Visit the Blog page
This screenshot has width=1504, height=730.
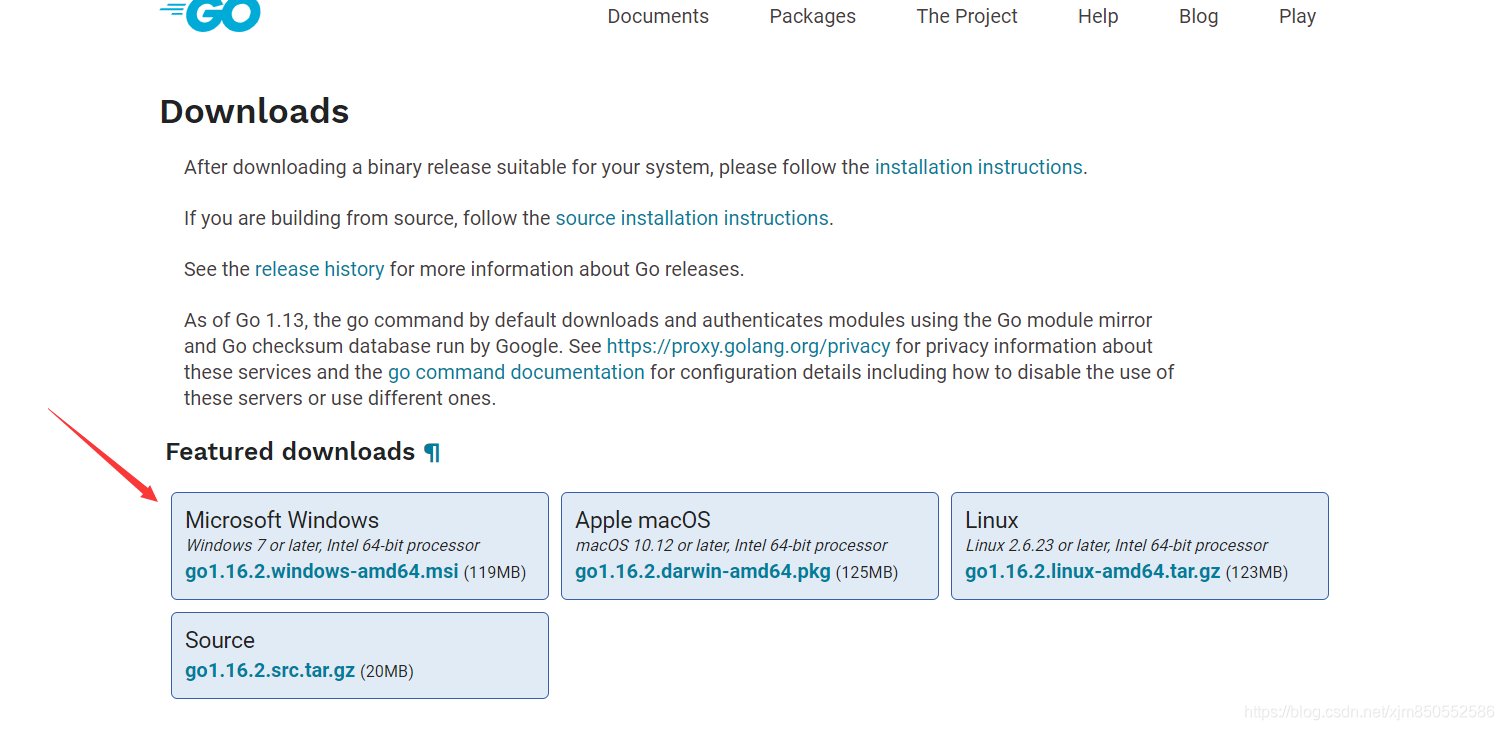pos(1198,16)
